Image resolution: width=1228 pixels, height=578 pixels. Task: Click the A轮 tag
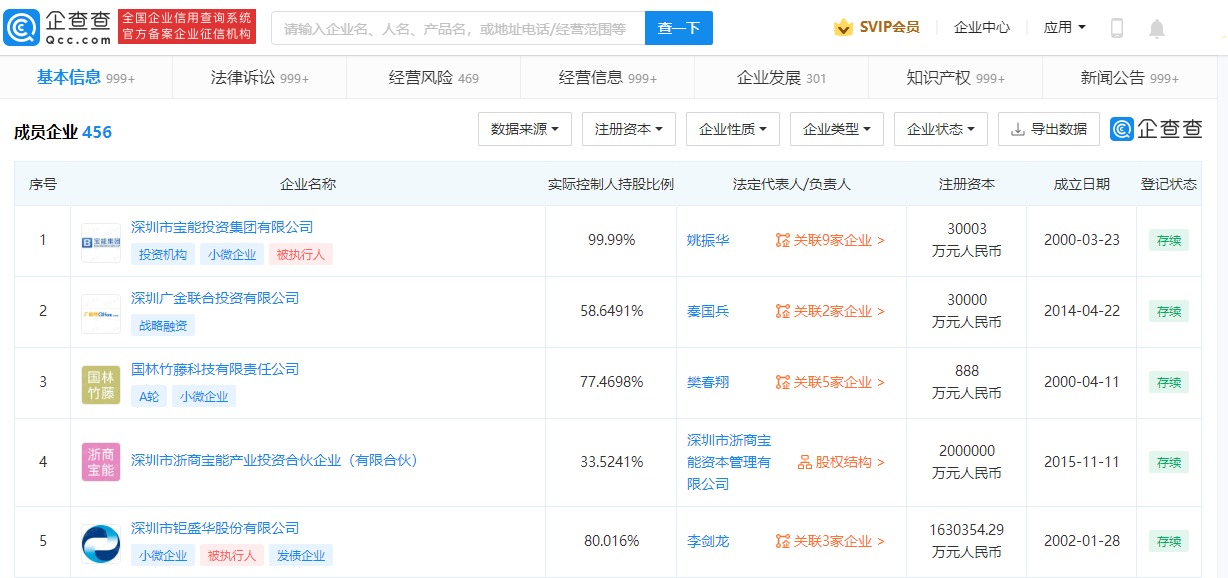coord(149,396)
